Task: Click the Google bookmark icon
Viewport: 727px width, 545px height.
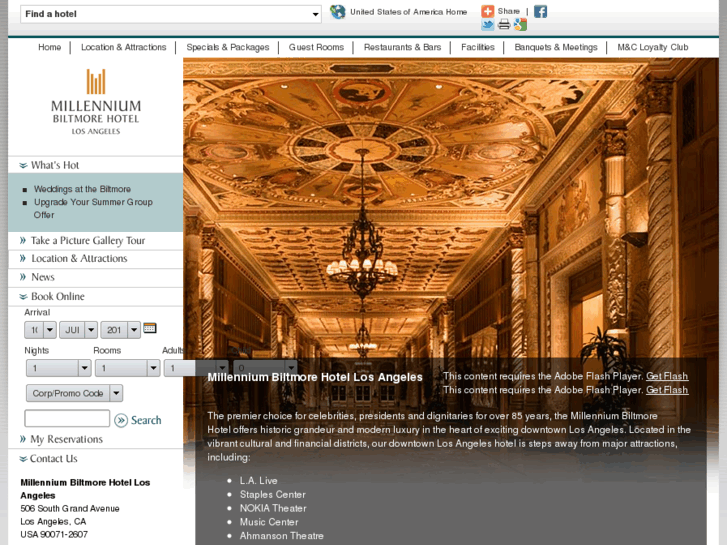Action: [x=520, y=25]
